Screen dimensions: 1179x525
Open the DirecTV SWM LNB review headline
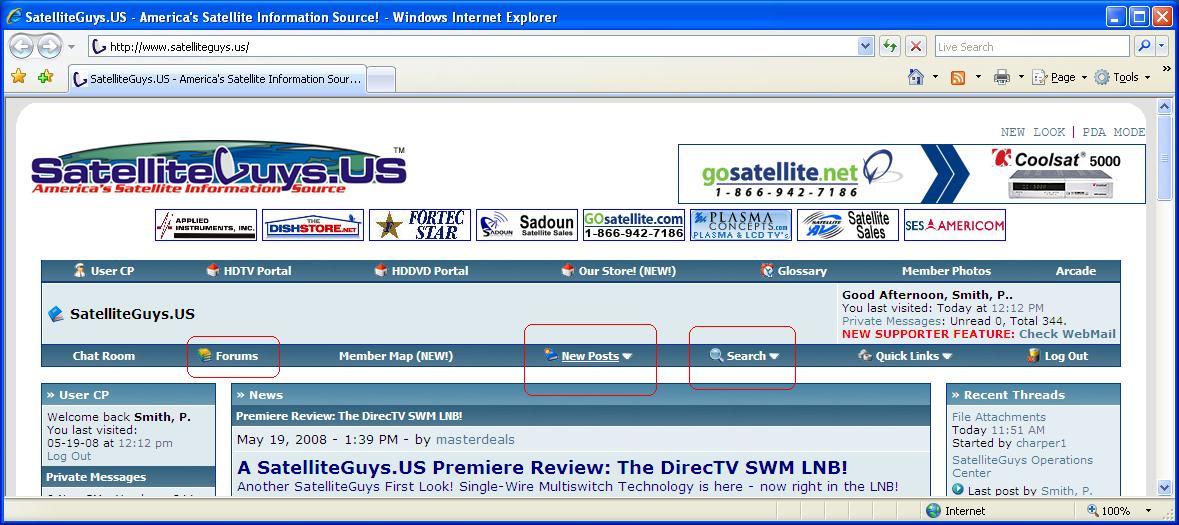542,467
